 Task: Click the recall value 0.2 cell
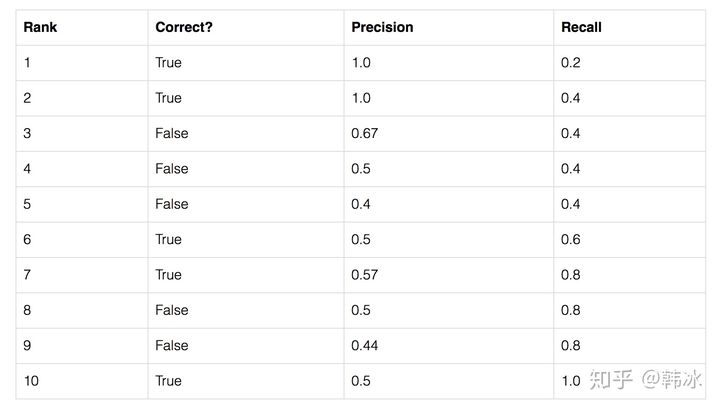(571, 62)
